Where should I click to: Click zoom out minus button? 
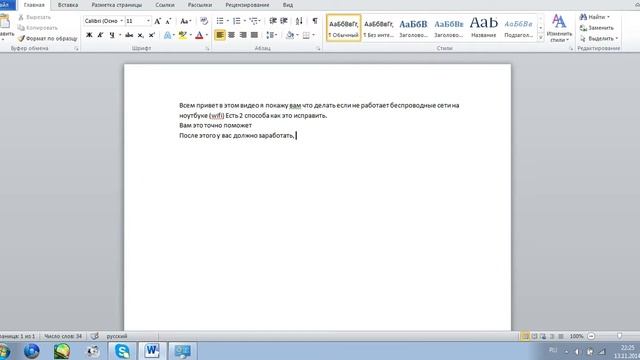point(591,336)
